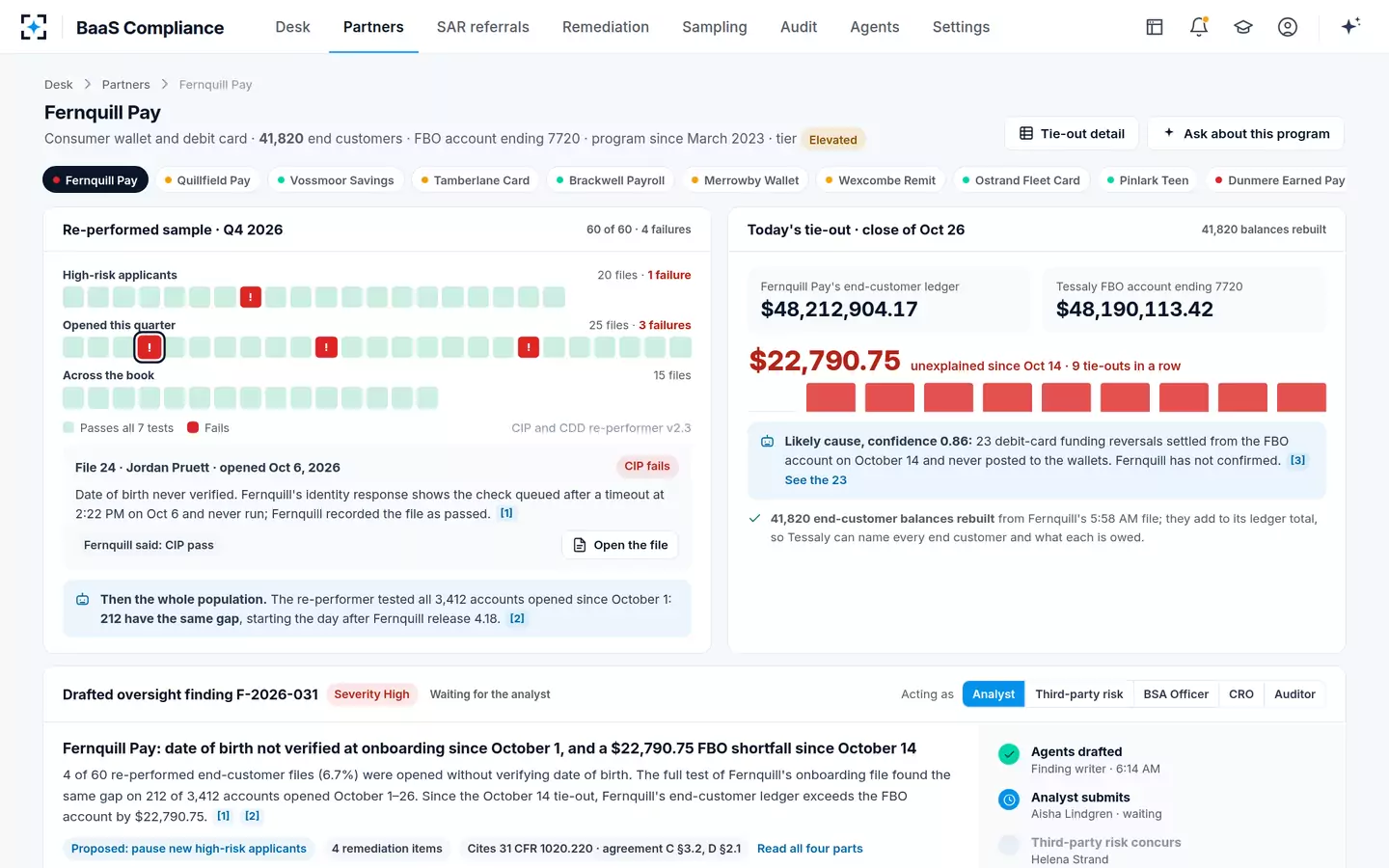Image resolution: width=1389 pixels, height=868 pixels.
Task: Click Desk in the breadcrumb trail
Action: click(x=59, y=85)
